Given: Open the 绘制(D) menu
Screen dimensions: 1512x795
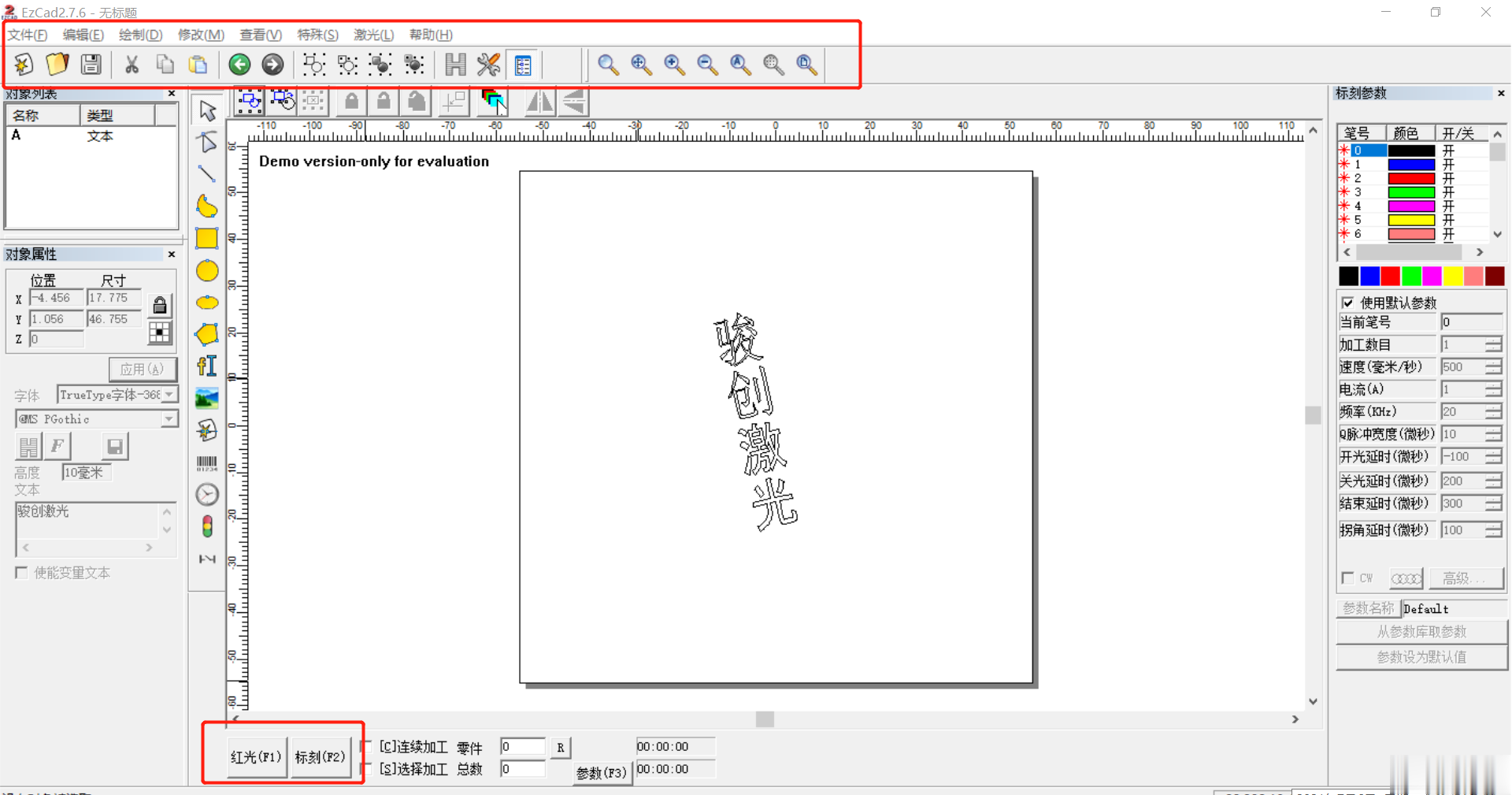Looking at the screenshot, I should 140,35.
